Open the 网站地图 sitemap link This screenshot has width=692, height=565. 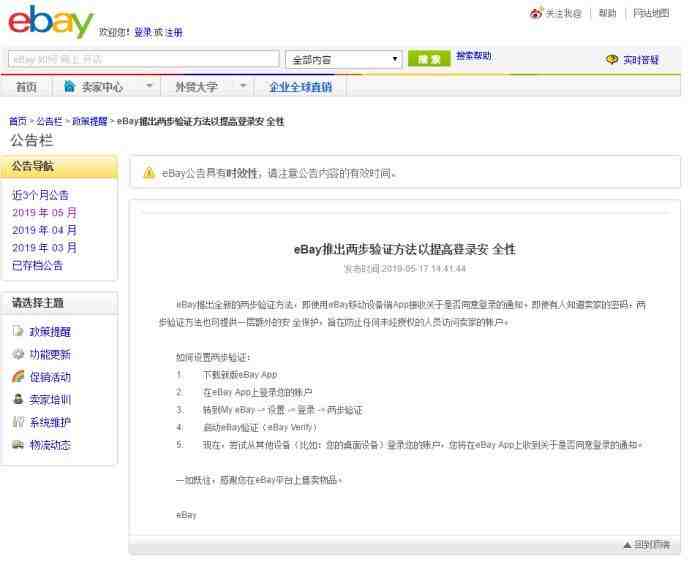pos(651,13)
